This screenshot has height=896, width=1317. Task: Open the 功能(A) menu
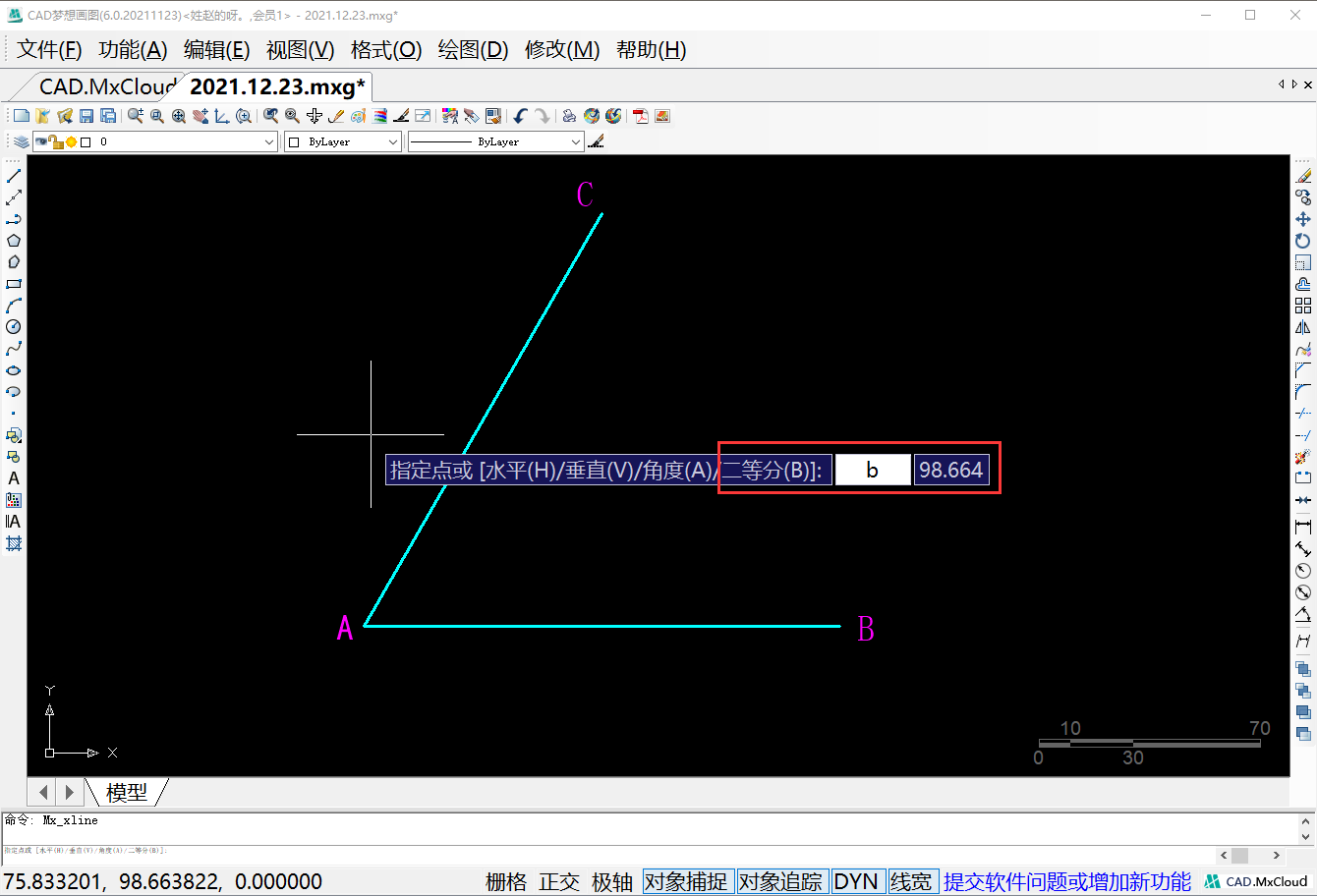(133, 50)
